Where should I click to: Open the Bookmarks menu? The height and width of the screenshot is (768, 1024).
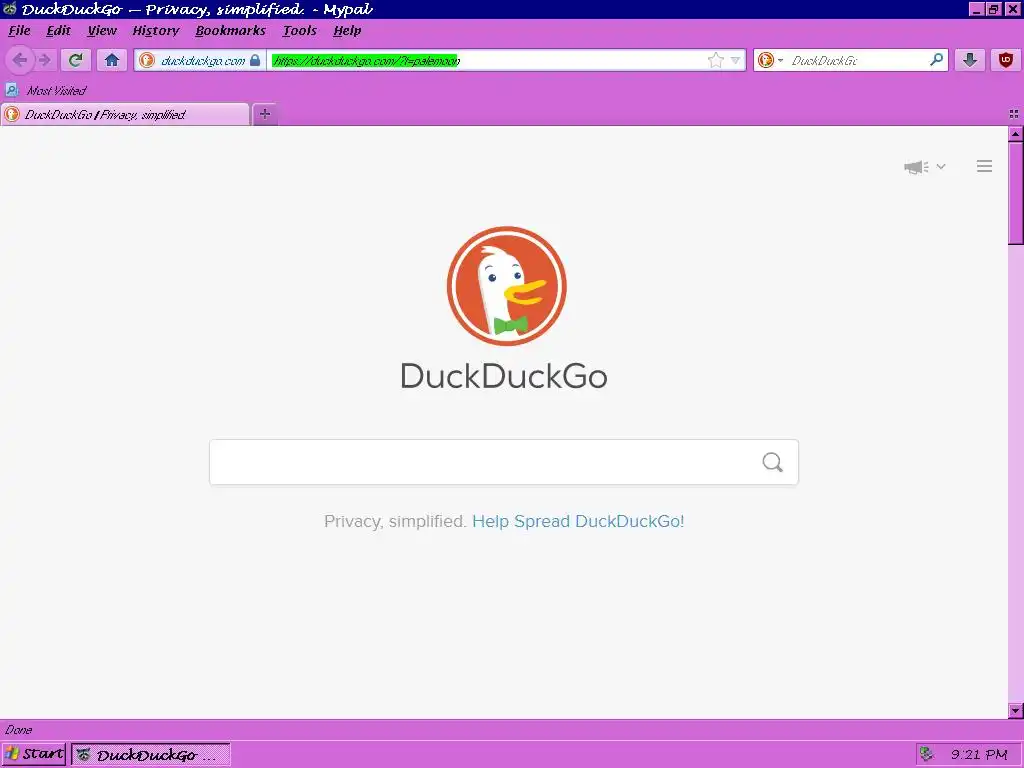[x=231, y=31]
